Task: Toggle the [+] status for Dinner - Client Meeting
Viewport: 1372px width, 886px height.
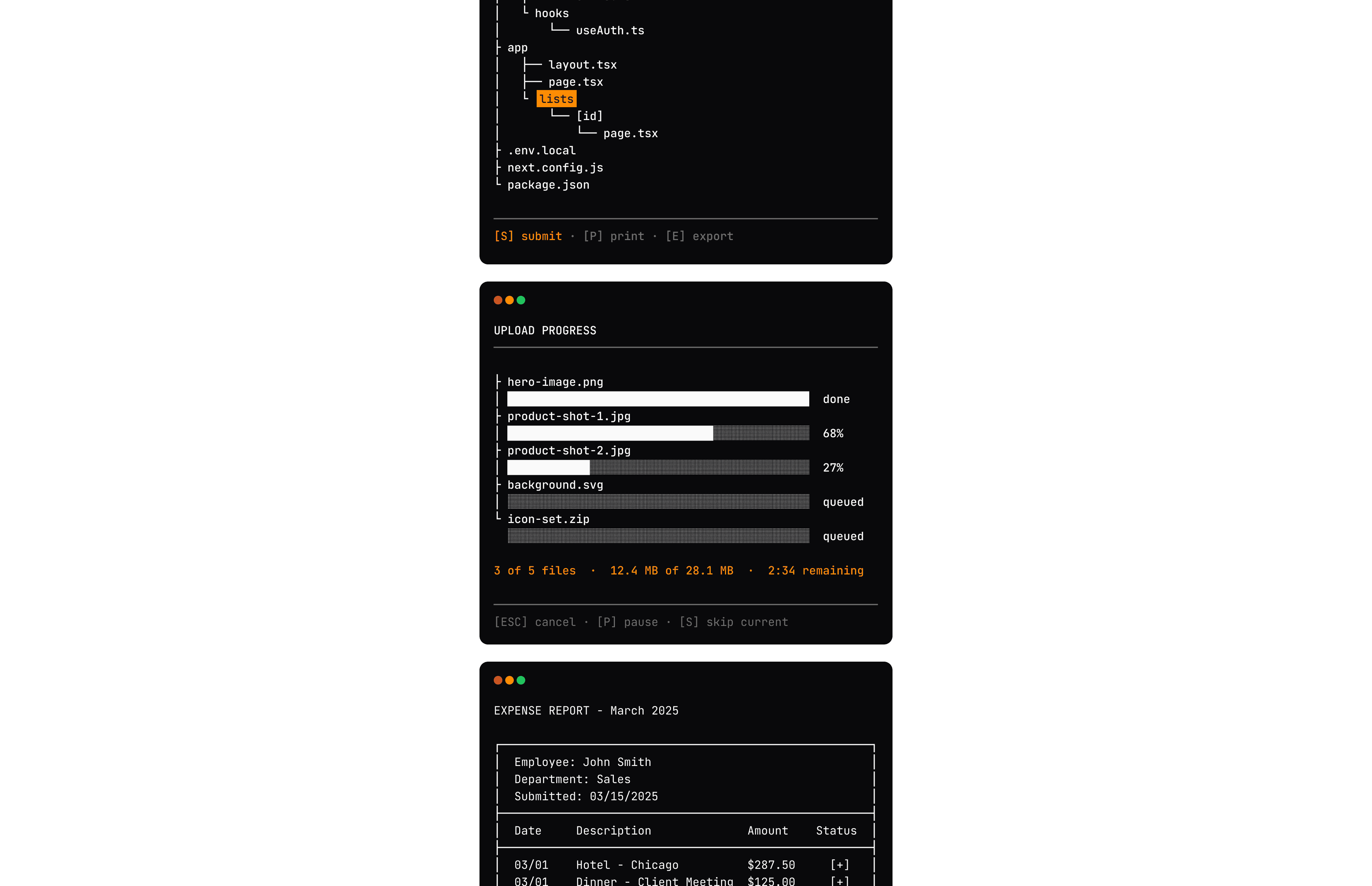Action: coord(839,881)
